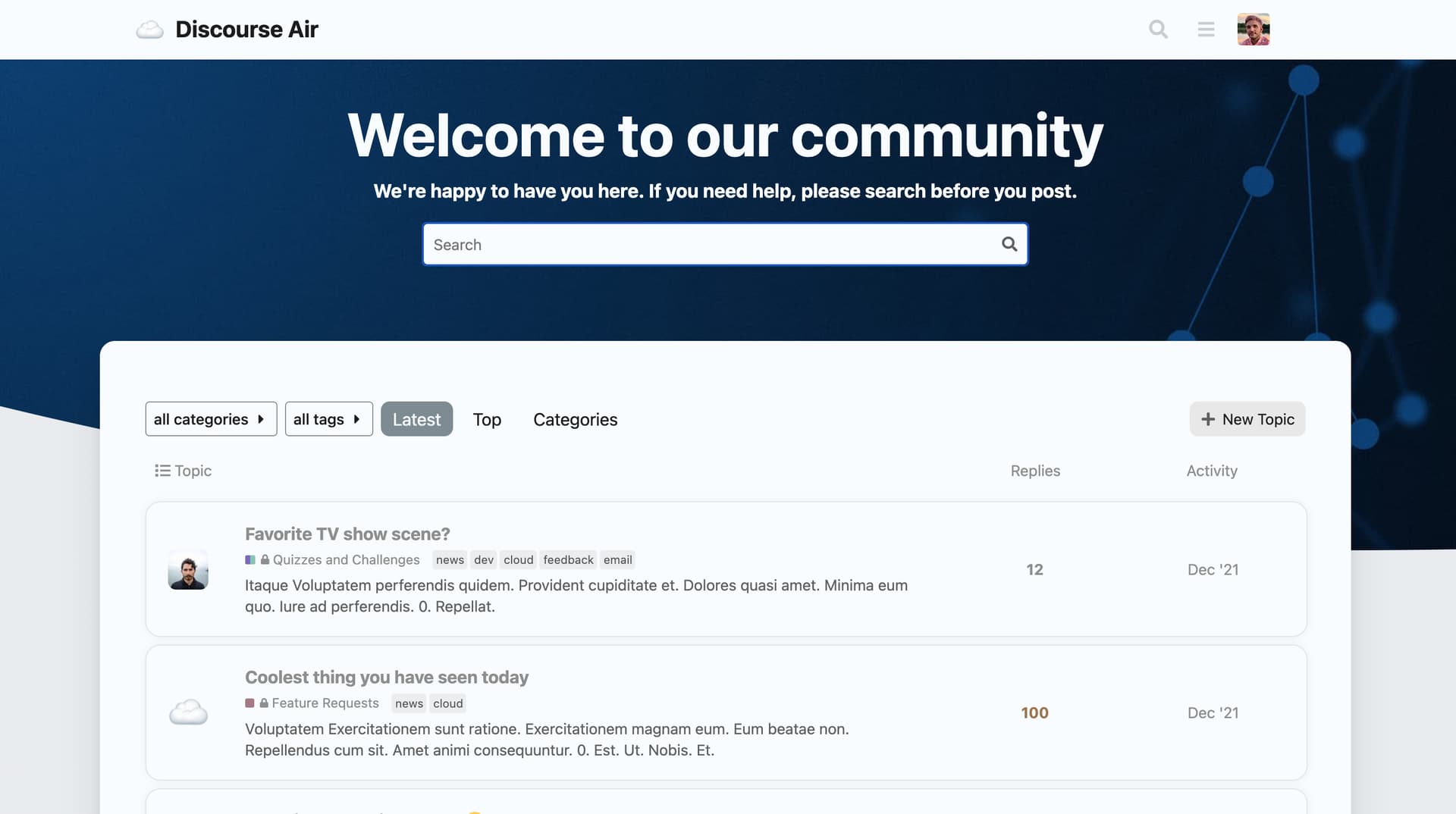Expand the all tags dropdown
The width and height of the screenshot is (1456, 814).
pyautogui.click(x=328, y=419)
